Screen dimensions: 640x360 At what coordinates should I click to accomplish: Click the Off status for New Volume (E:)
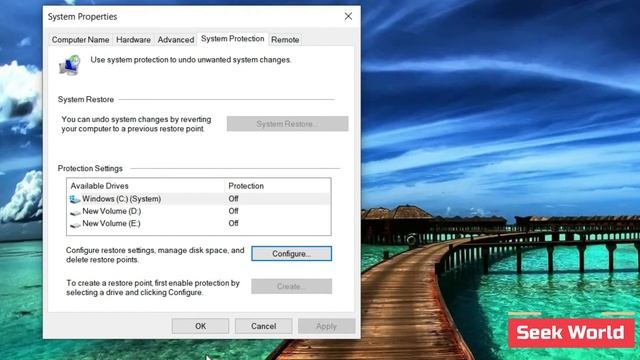pyautogui.click(x=233, y=223)
